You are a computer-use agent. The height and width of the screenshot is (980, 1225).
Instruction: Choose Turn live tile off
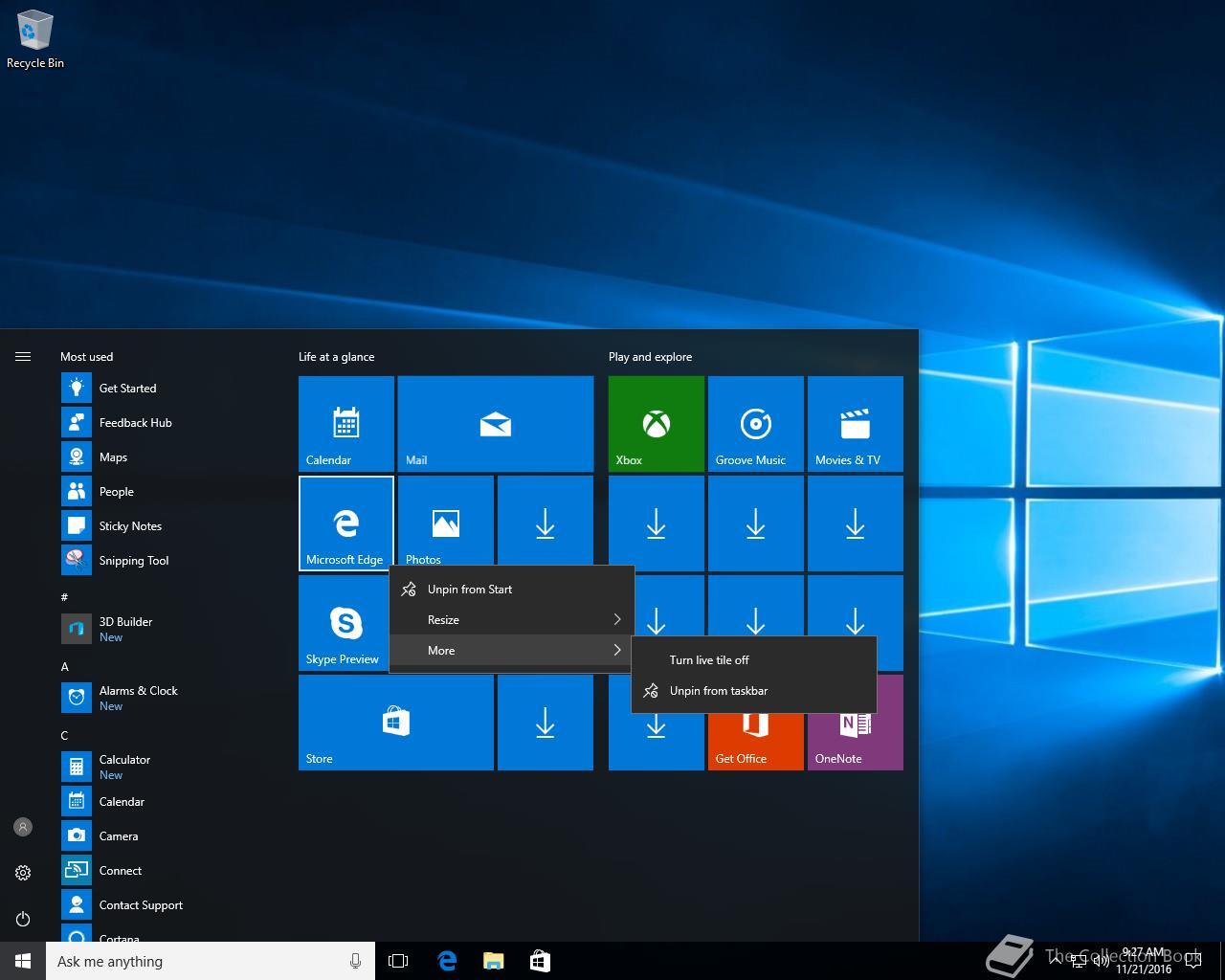point(754,659)
